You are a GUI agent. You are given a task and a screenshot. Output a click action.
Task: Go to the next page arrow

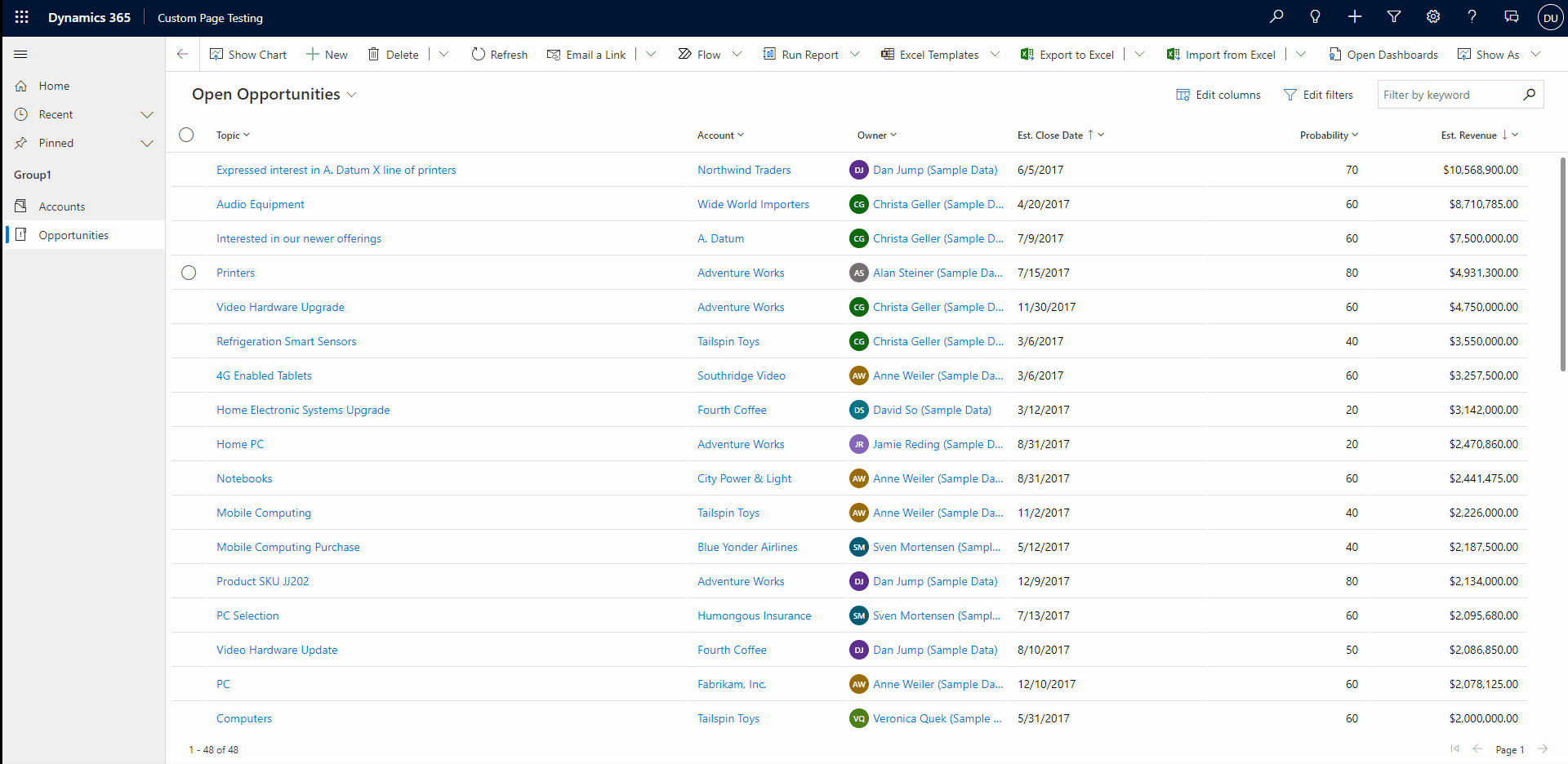pos(1543,749)
